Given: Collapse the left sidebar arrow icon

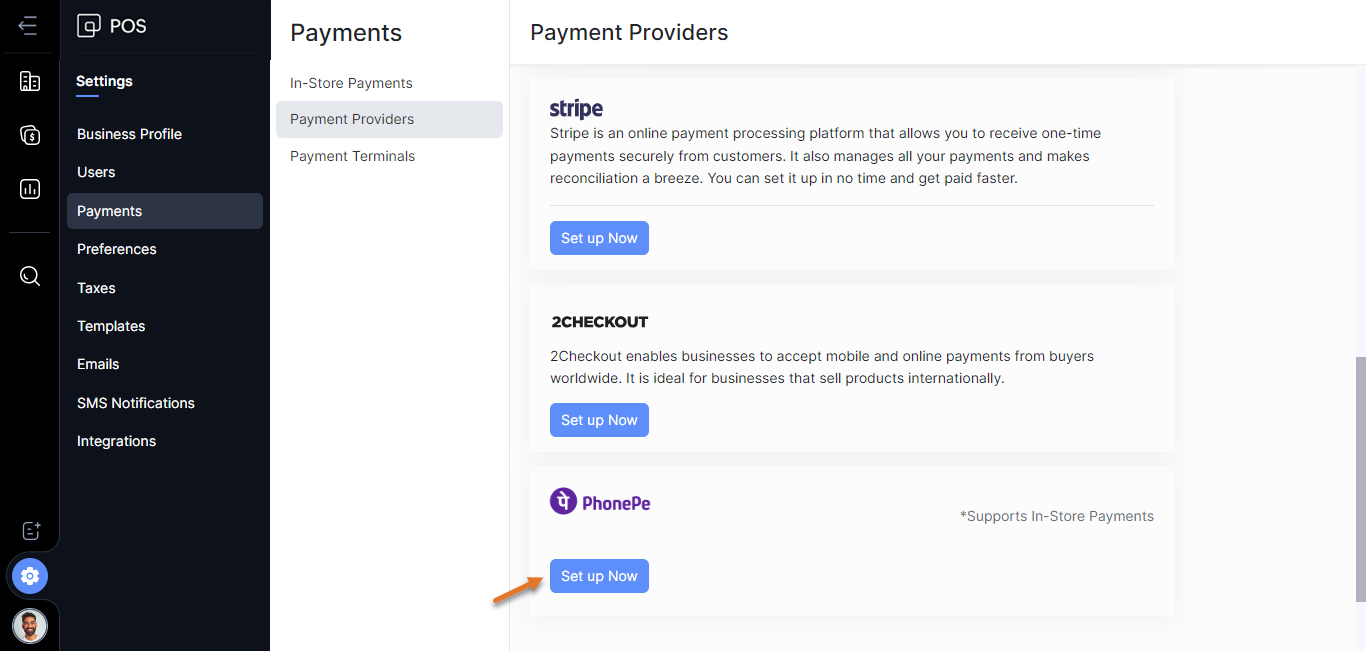Looking at the screenshot, I should coord(28,26).
